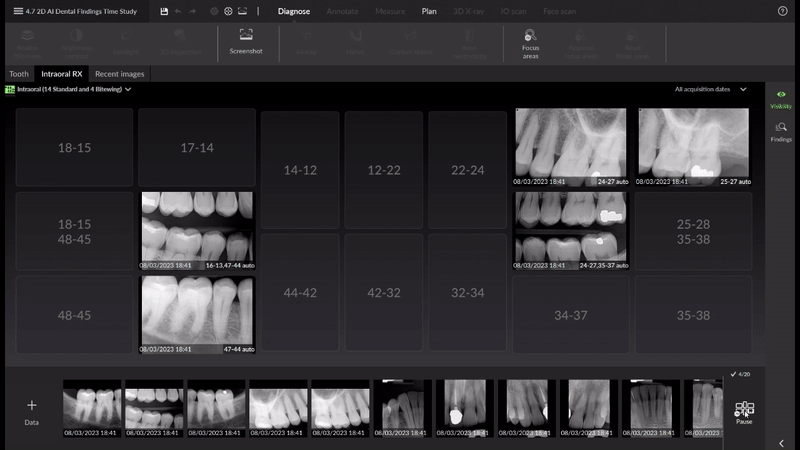Click the bottom-row empty 35-38 slot

tap(693, 315)
